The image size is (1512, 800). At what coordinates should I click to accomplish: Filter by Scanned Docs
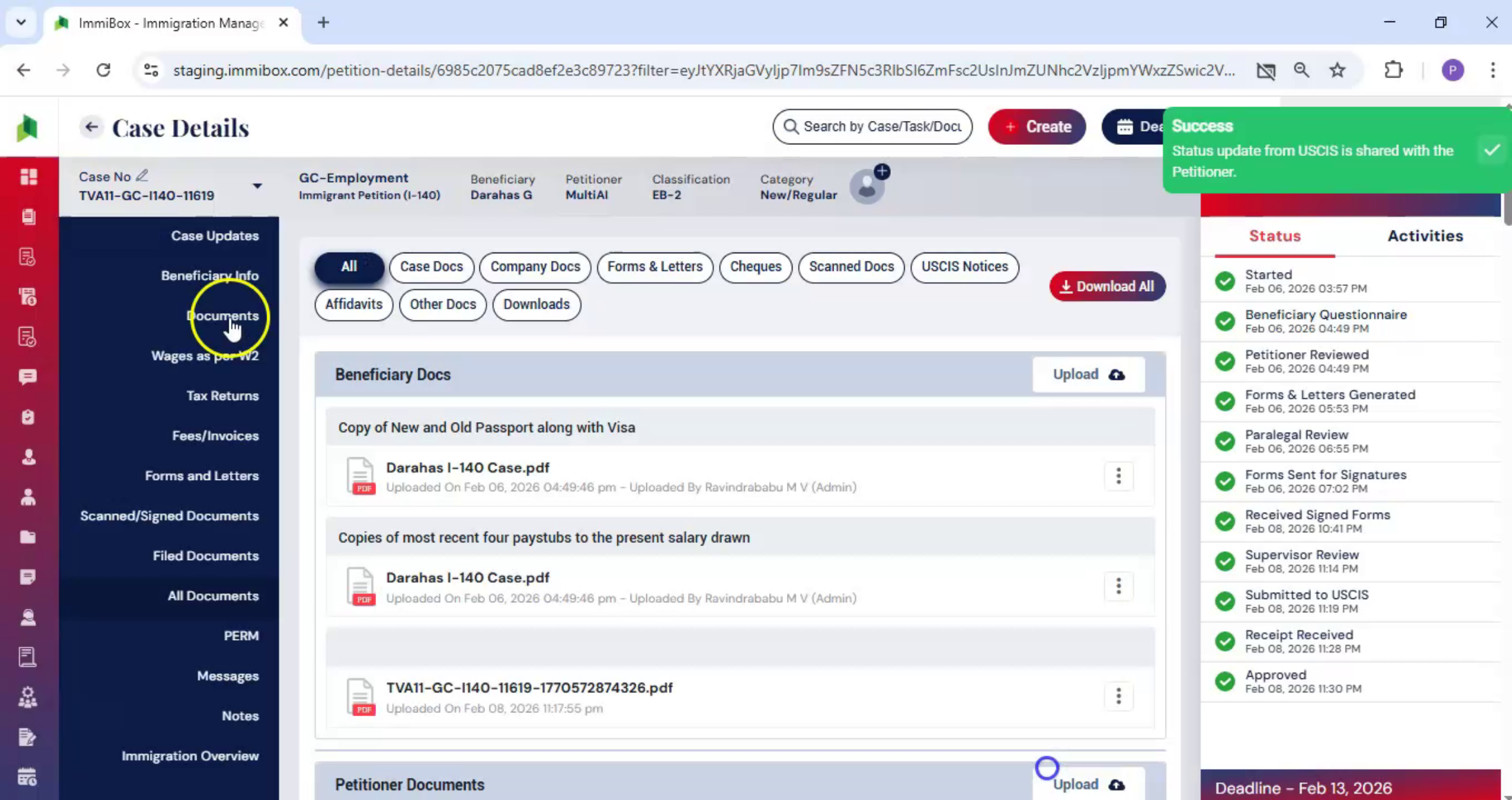851,267
